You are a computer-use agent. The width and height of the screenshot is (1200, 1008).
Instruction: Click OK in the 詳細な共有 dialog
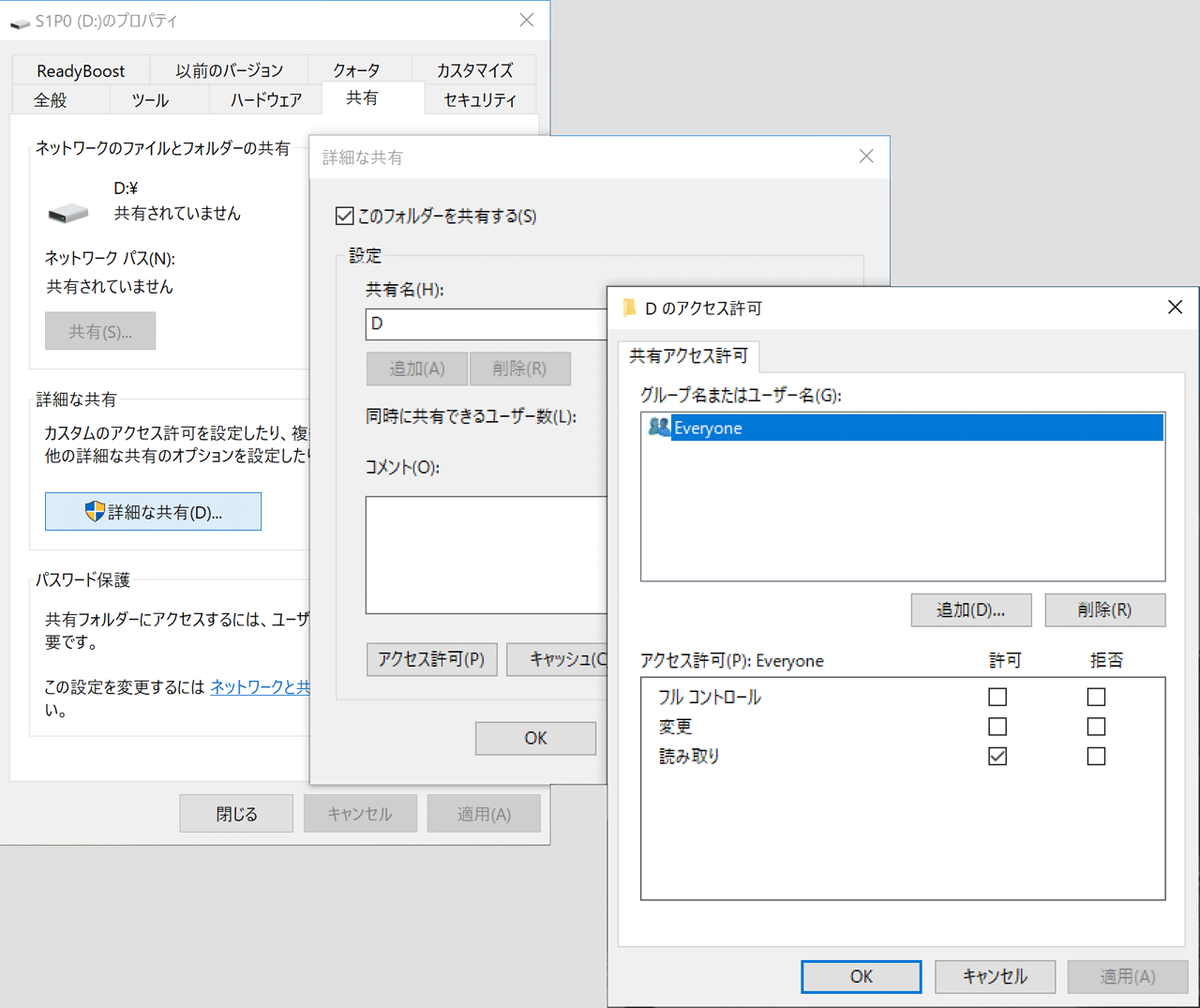point(535,738)
